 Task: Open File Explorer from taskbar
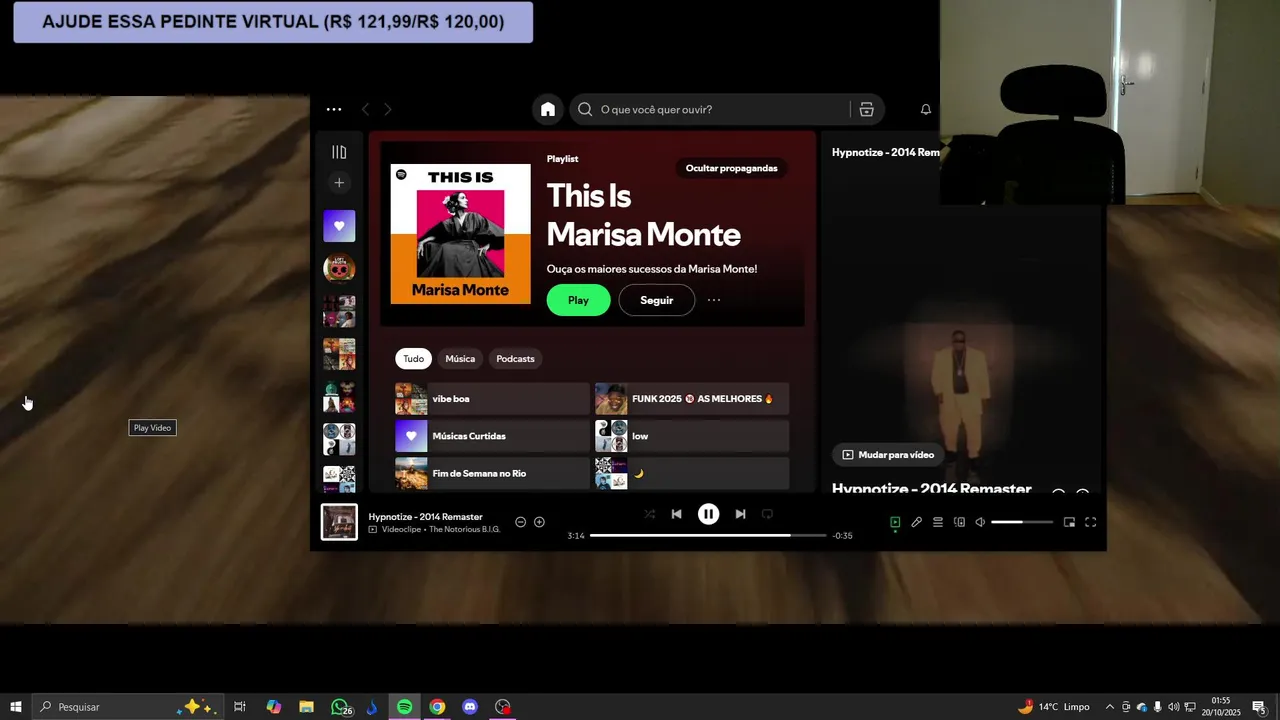[306, 707]
